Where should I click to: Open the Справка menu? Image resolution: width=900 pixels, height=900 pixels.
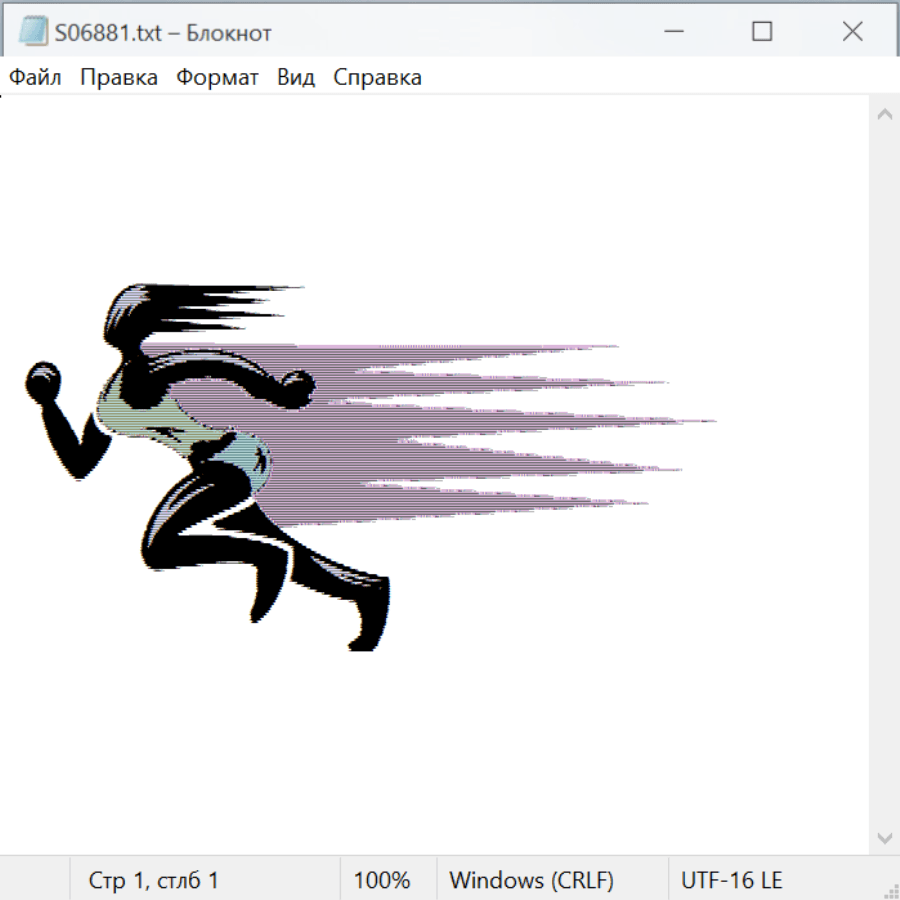click(x=377, y=78)
